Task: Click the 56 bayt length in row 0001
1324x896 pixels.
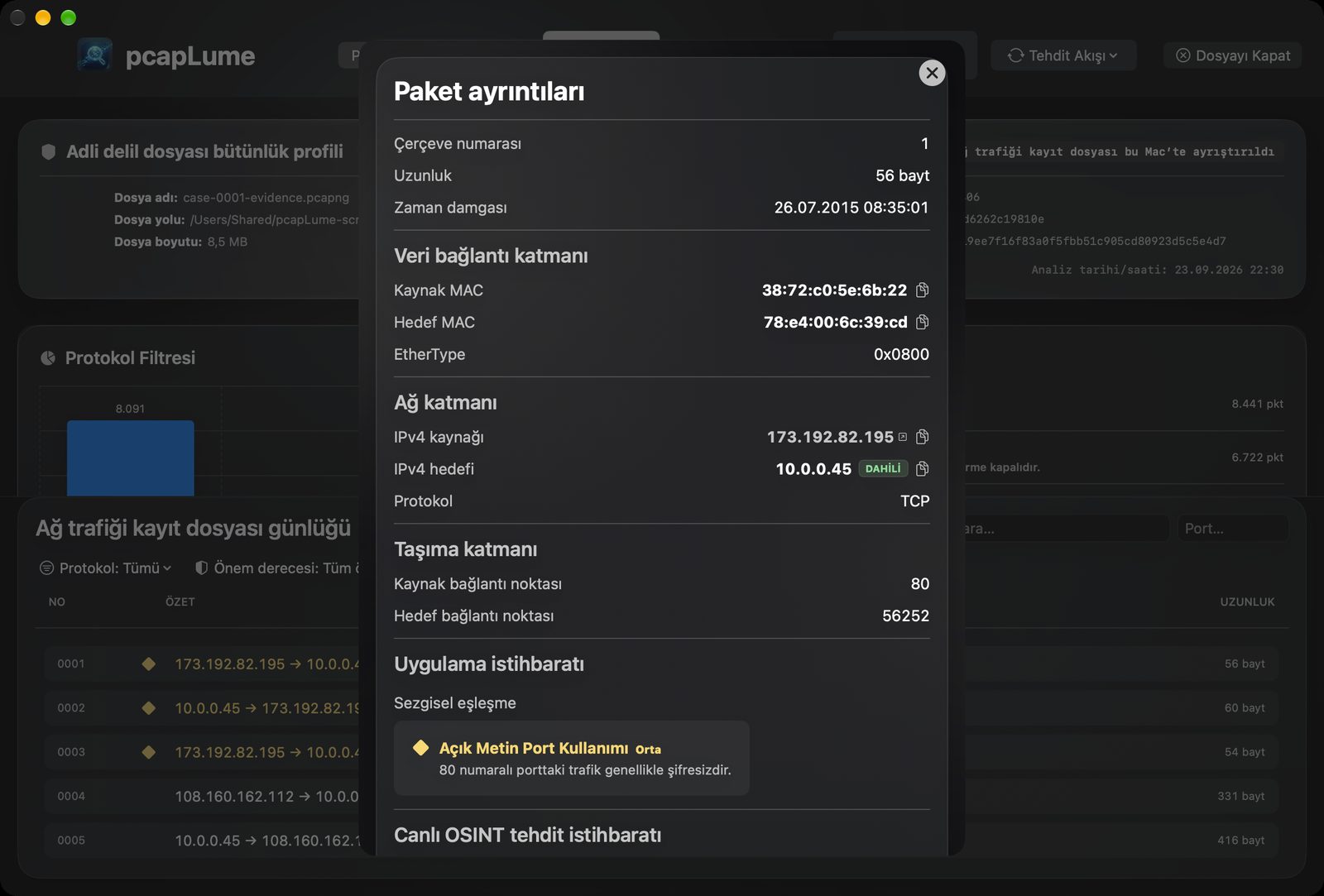Action: pos(1245,664)
